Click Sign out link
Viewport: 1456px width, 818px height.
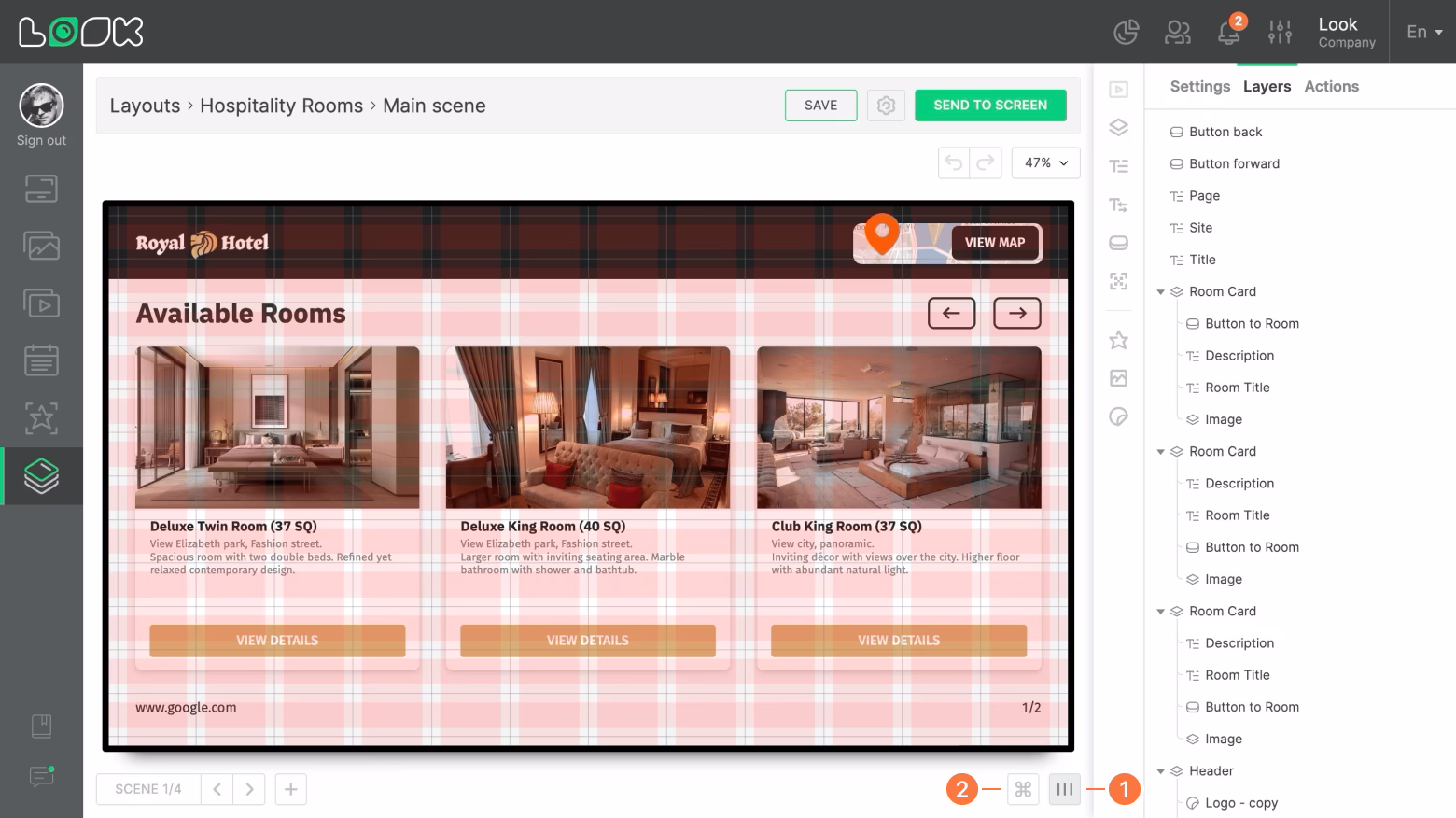point(41,140)
